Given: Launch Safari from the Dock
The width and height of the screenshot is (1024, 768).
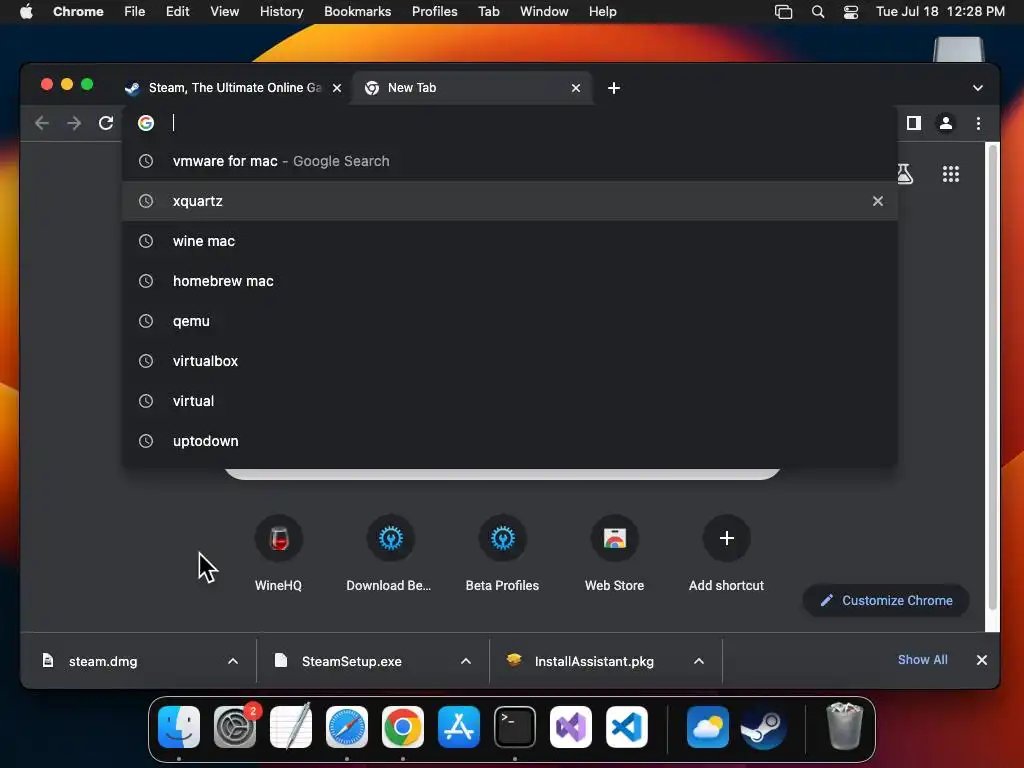Looking at the screenshot, I should (x=347, y=727).
